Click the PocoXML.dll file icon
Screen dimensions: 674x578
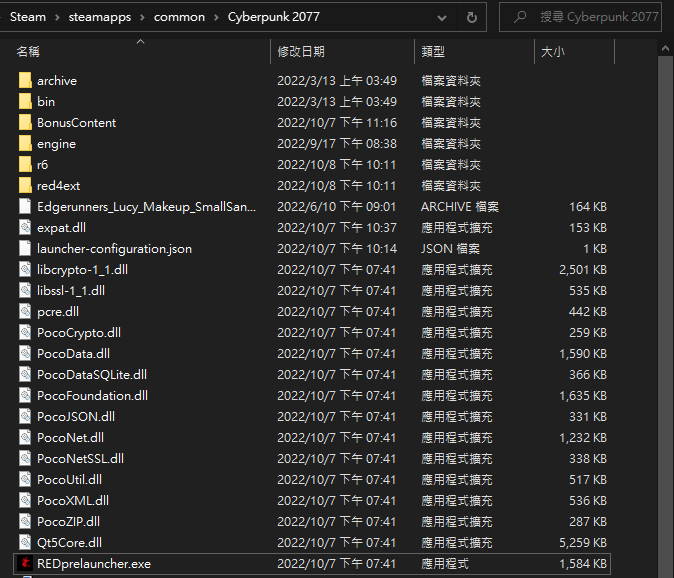pos(25,501)
